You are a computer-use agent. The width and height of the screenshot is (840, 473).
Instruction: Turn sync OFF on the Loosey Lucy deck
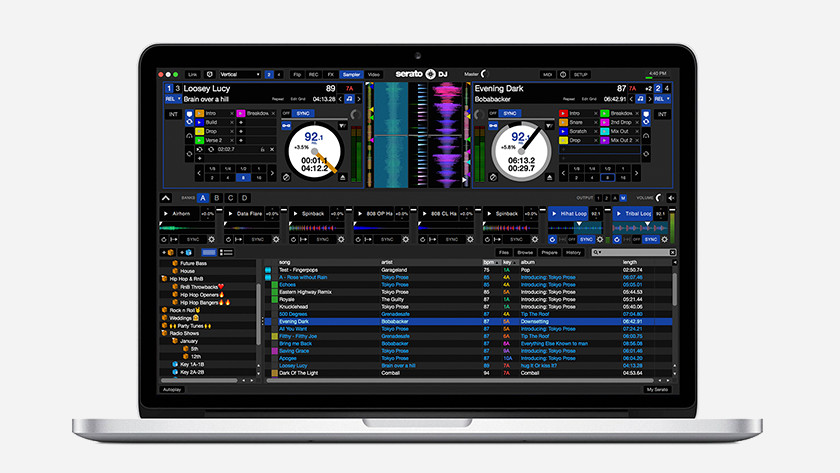pyautogui.click(x=286, y=114)
